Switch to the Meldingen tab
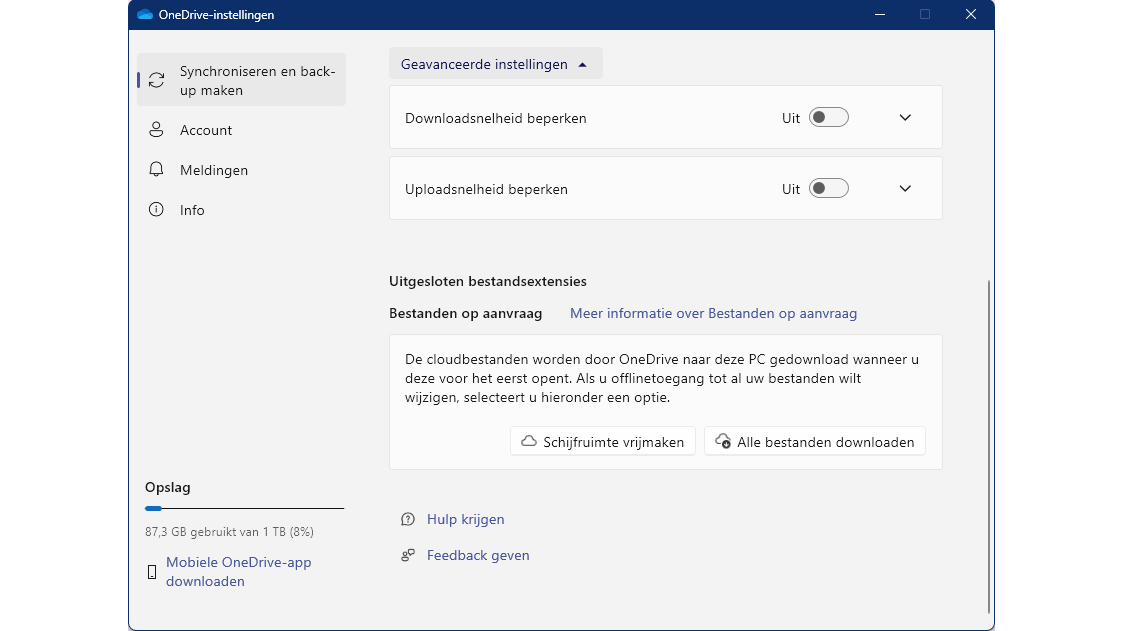Viewport: 1122px width, 631px height. tap(214, 170)
